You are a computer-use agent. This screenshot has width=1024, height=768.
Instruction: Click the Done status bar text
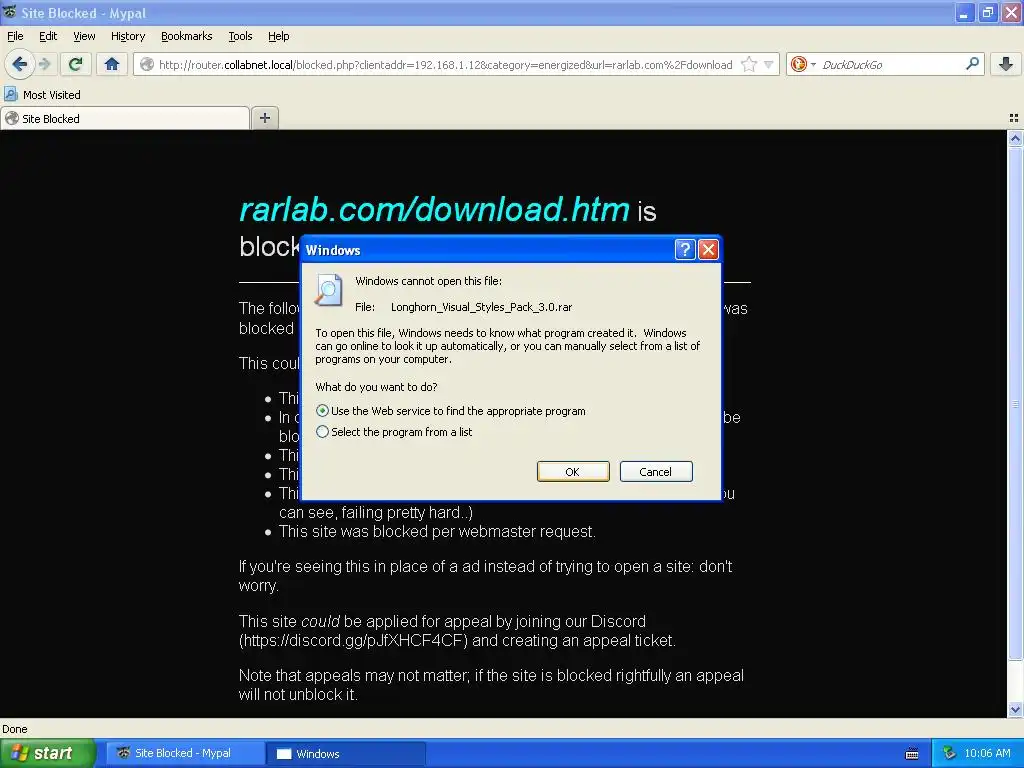click(15, 729)
